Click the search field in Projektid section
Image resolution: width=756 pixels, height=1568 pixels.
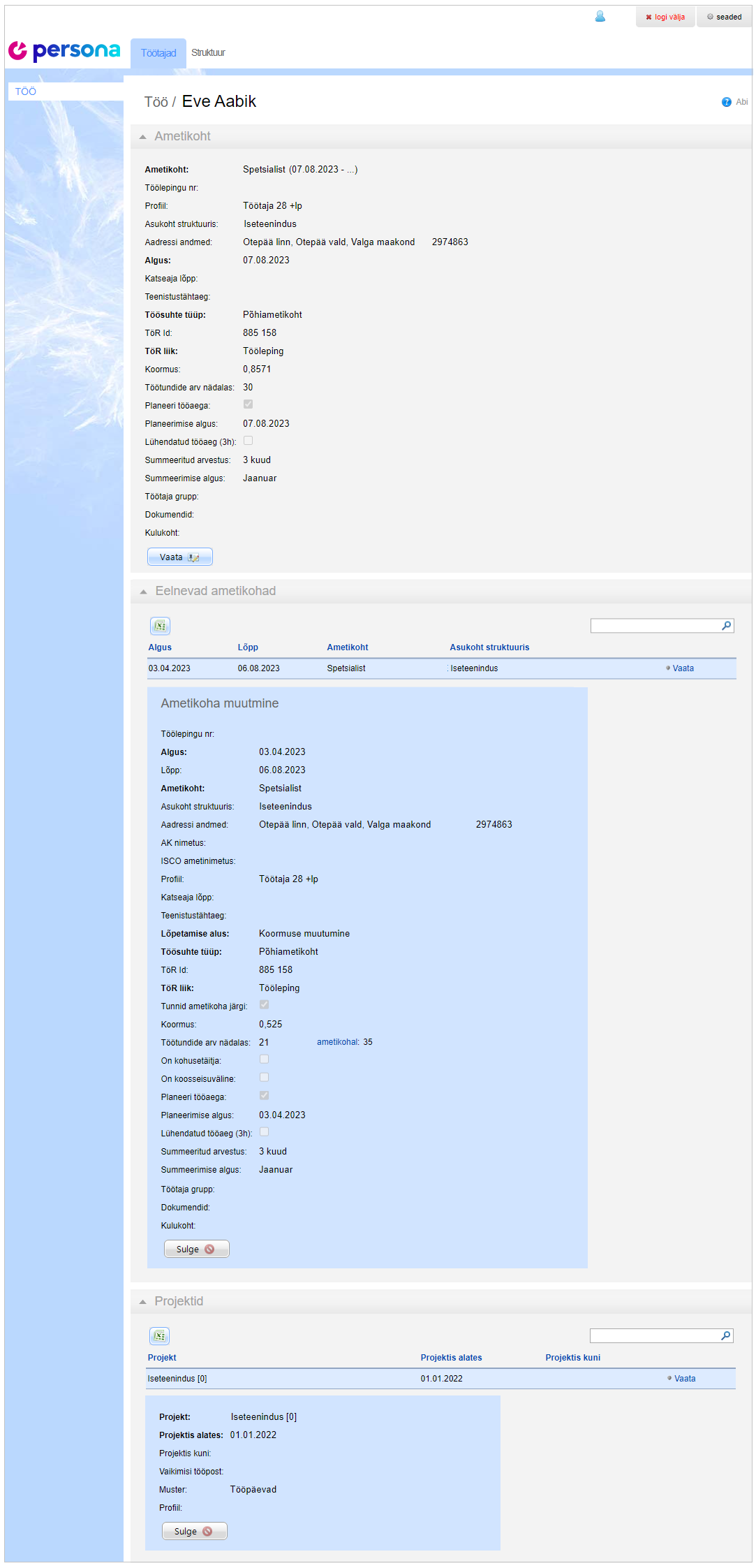654,1335
